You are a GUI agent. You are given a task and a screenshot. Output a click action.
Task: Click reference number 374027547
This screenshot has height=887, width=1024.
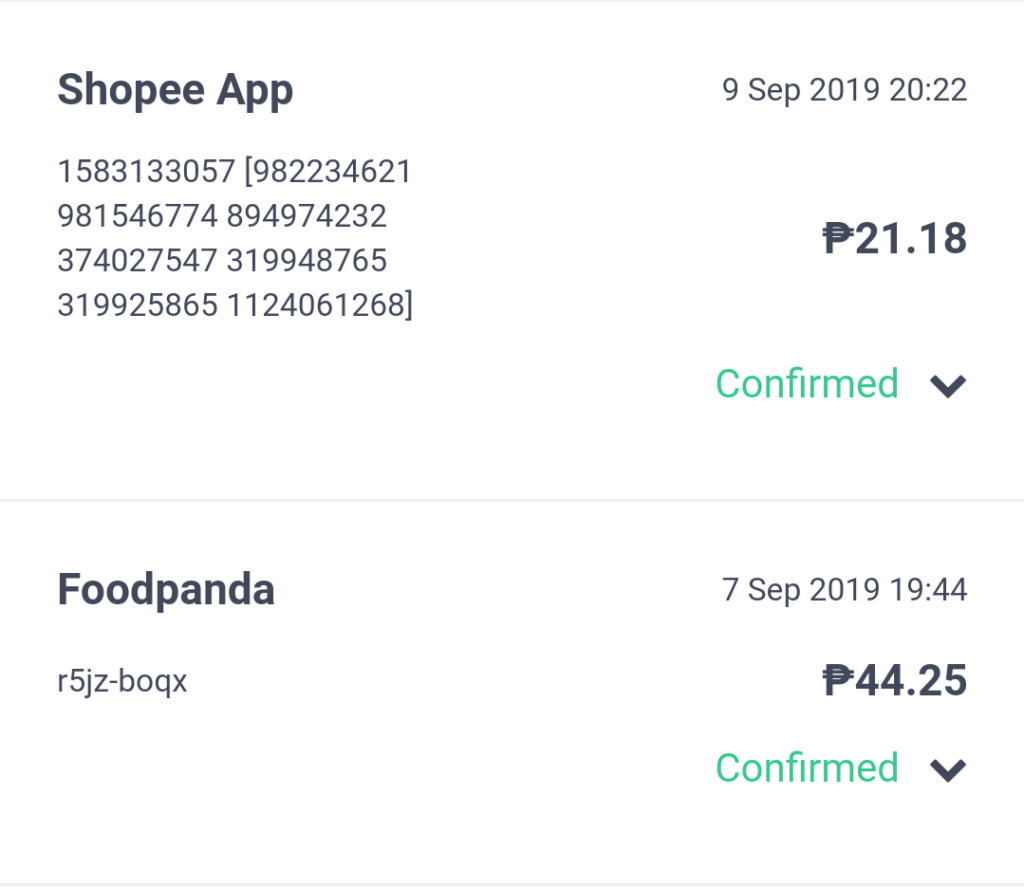[137, 261]
